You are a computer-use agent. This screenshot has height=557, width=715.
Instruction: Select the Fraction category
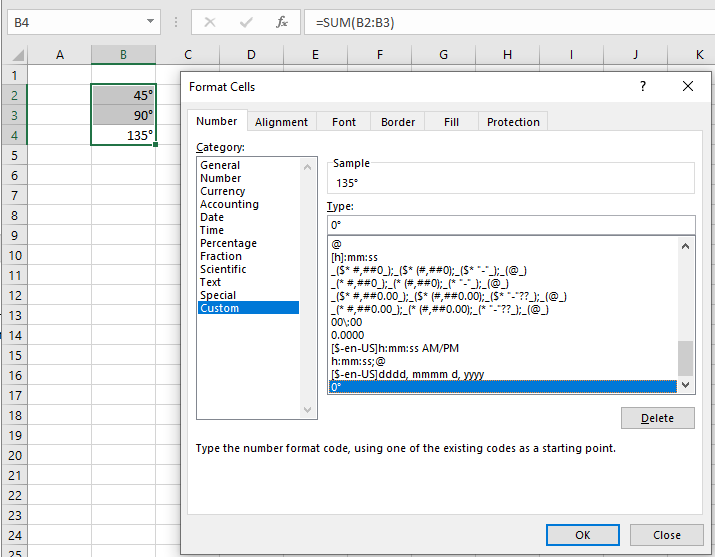[249, 256]
